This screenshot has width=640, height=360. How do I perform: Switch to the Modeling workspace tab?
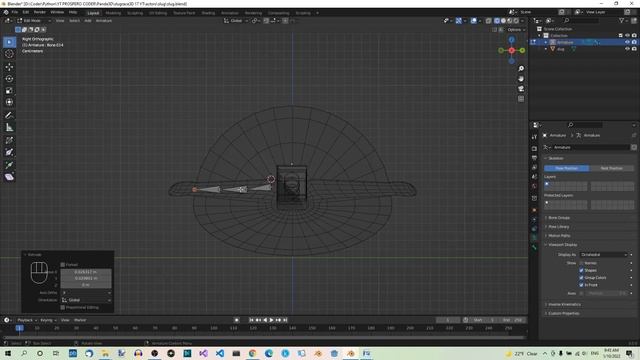(x=113, y=13)
